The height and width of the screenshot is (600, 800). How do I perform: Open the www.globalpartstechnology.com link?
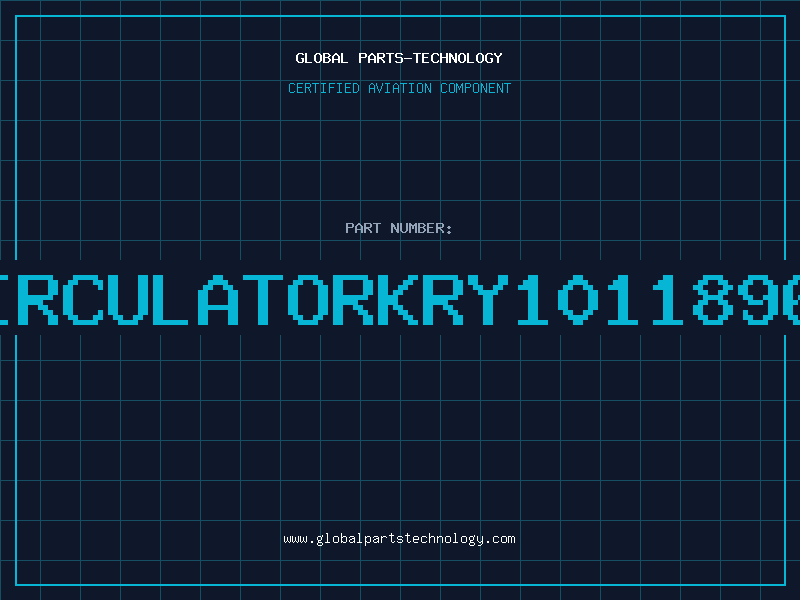399,539
